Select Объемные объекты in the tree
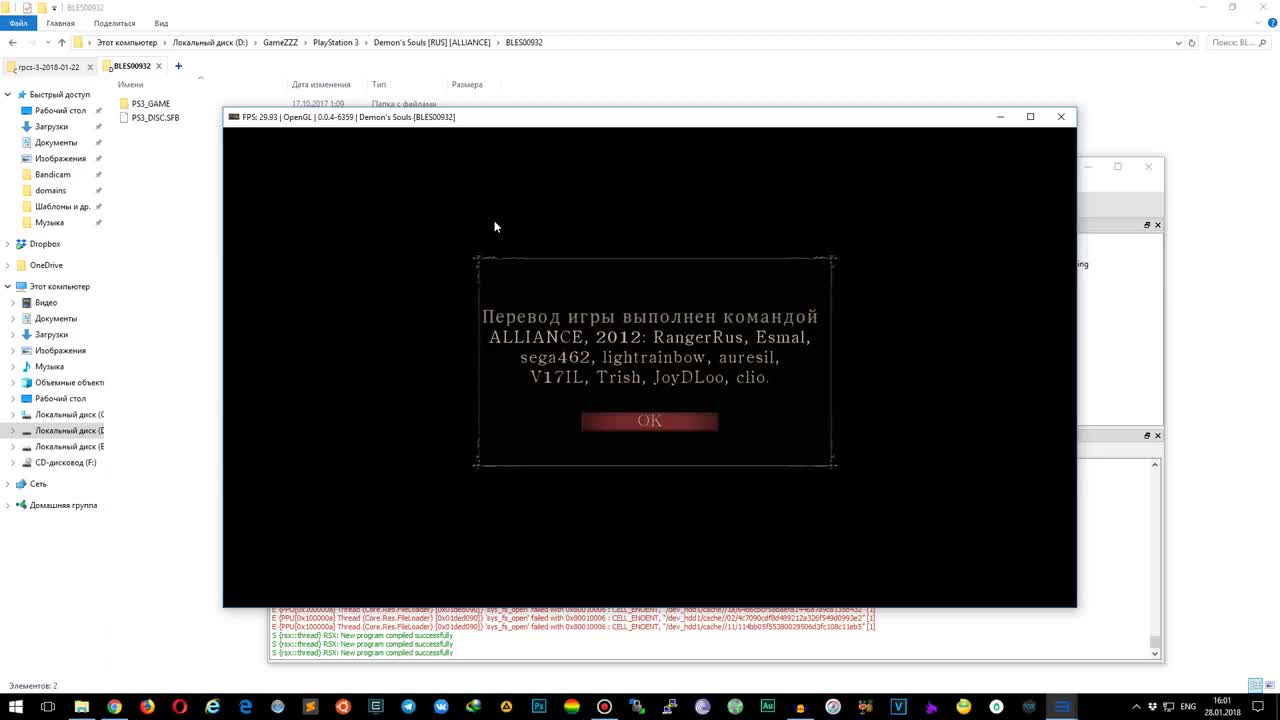 coord(69,383)
